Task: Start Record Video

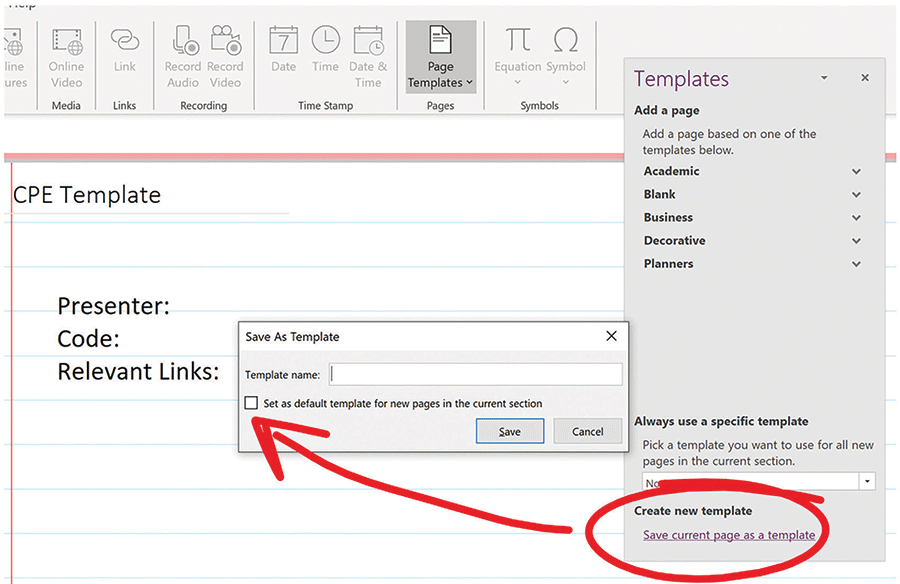Action: point(226,55)
